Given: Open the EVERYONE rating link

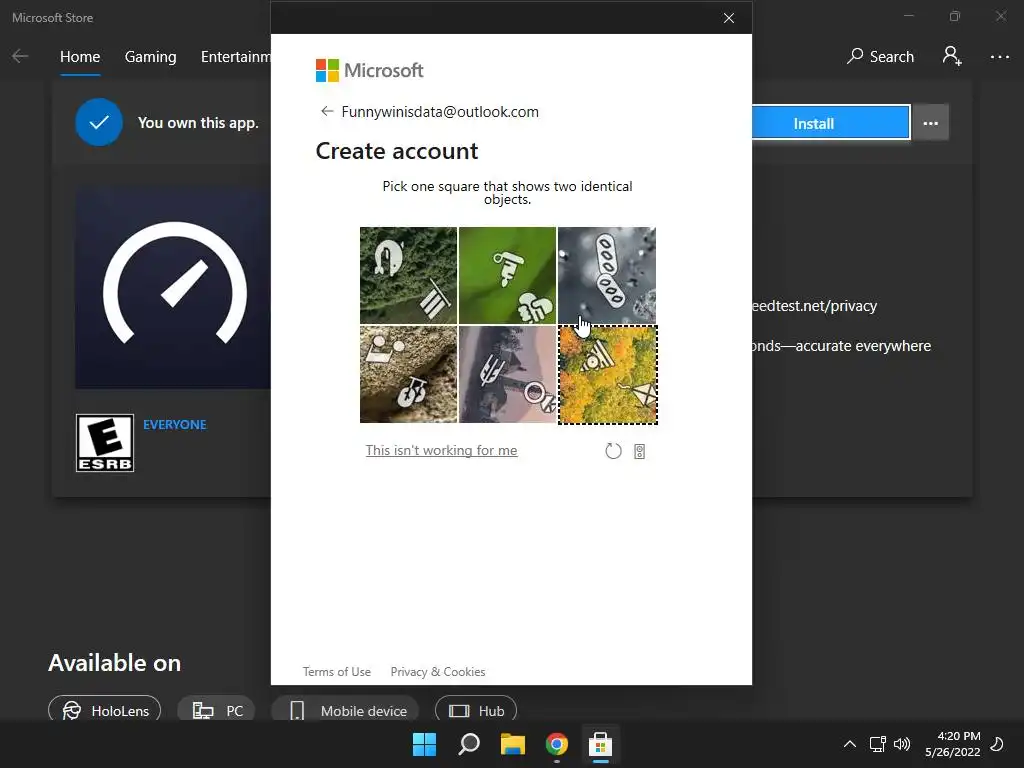Looking at the screenshot, I should pyautogui.click(x=174, y=424).
